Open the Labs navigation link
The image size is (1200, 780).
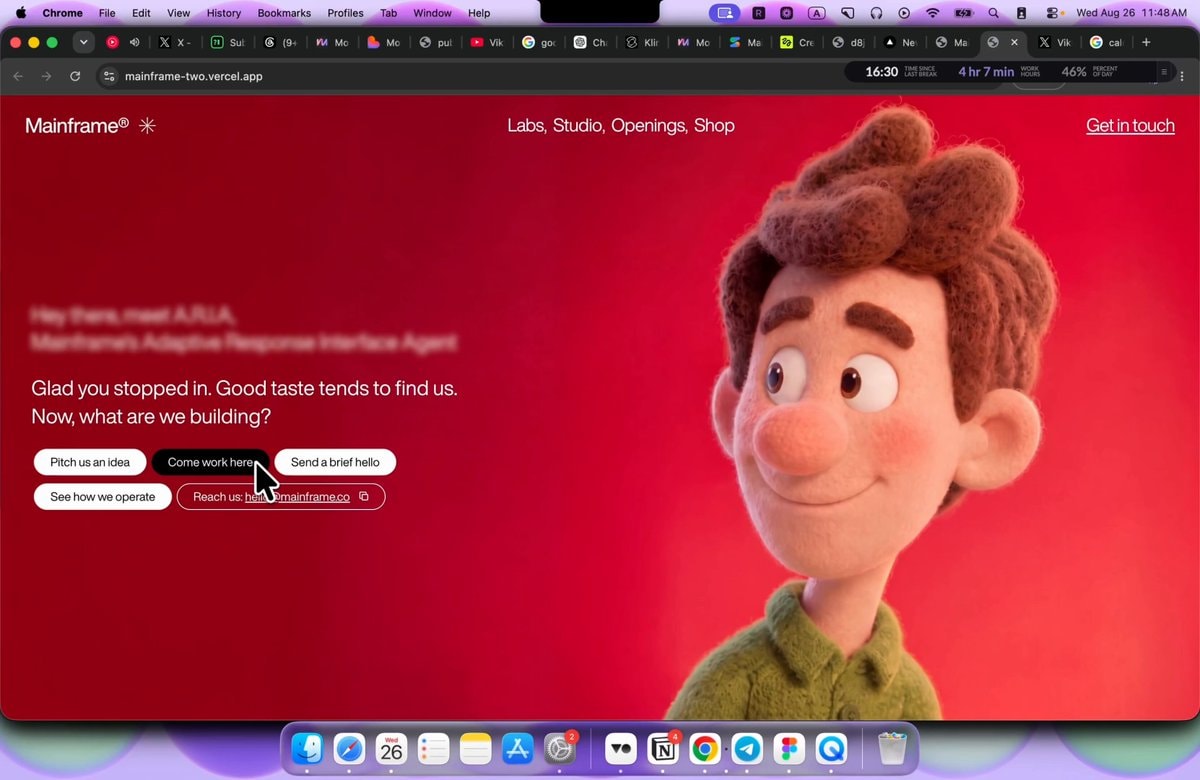(x=526, y=125)
